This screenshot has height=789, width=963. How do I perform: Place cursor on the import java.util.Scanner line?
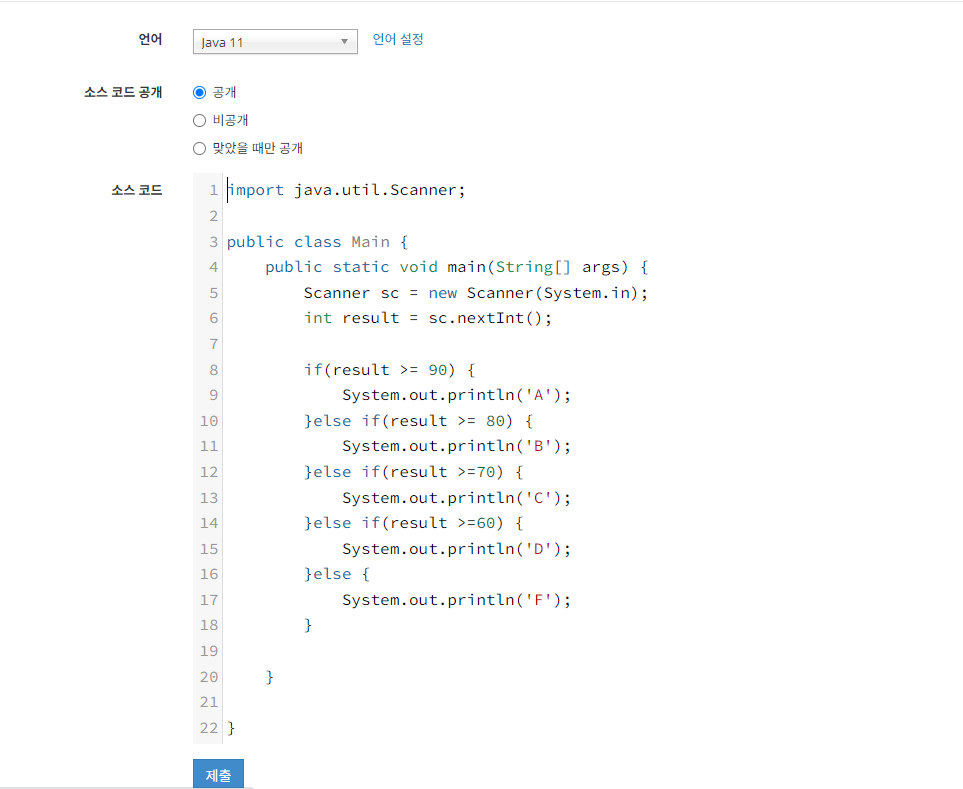point(346,190)
